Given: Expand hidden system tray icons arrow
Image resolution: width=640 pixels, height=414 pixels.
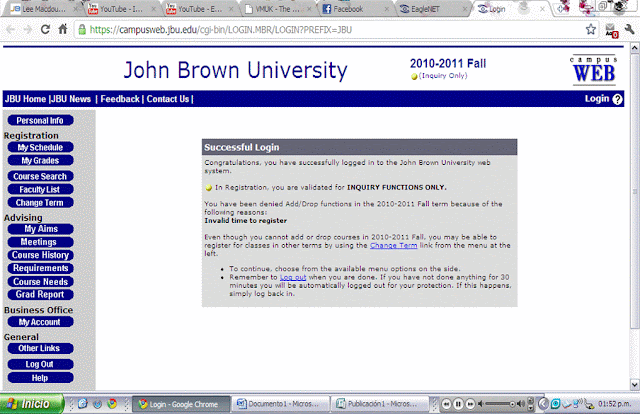Looking at the screenshot, I should [x=543, y=404].
